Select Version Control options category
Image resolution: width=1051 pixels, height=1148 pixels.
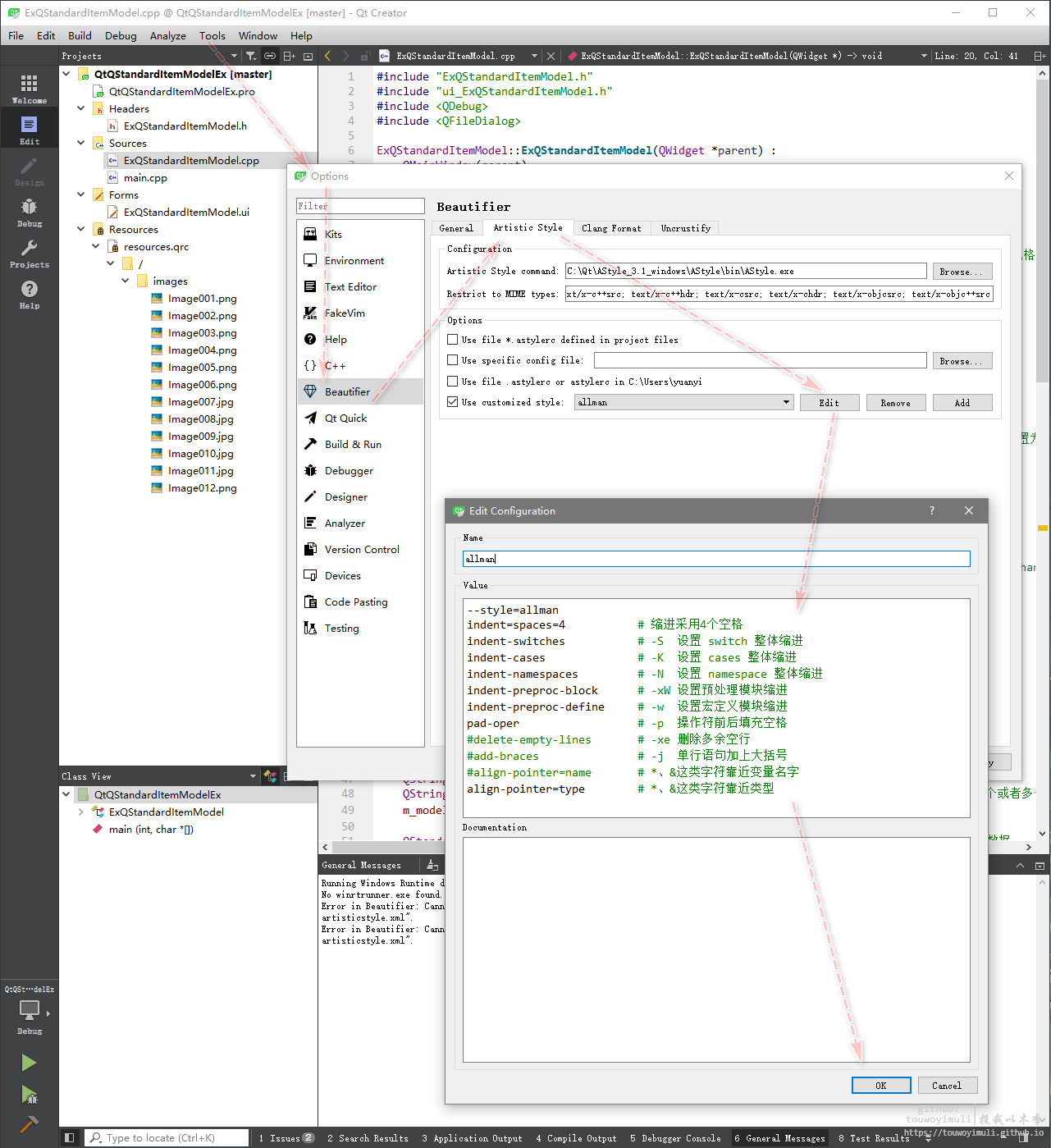click(360, 549)
